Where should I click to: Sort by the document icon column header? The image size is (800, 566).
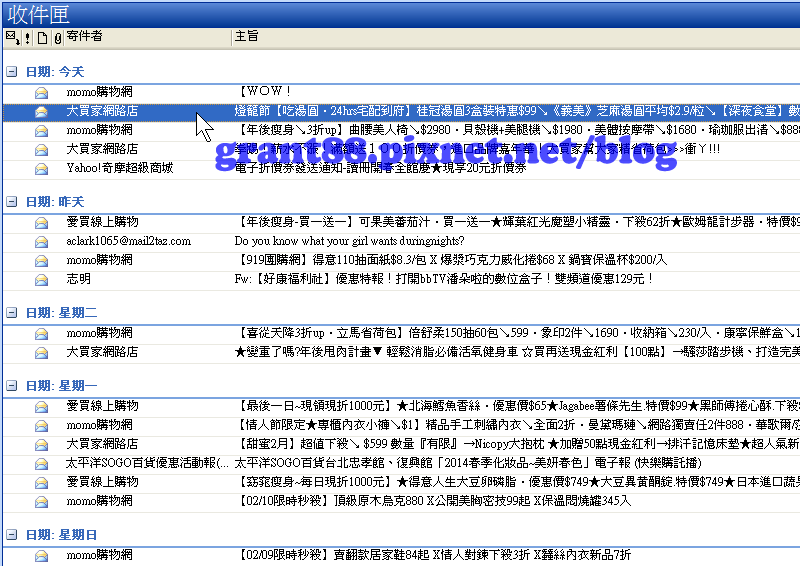pos(42,38)
